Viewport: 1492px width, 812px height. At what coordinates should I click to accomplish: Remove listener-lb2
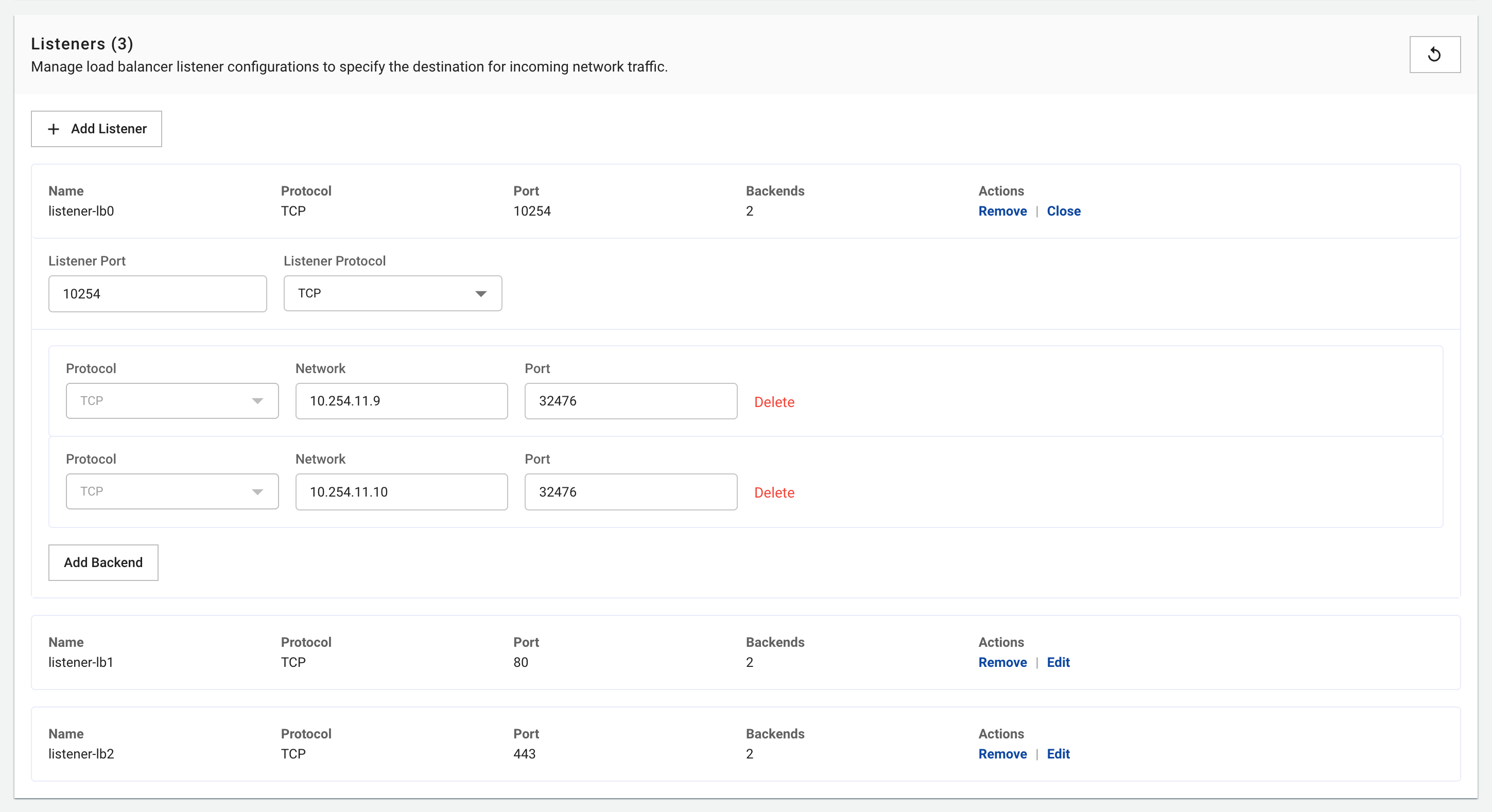(1002, 753)
